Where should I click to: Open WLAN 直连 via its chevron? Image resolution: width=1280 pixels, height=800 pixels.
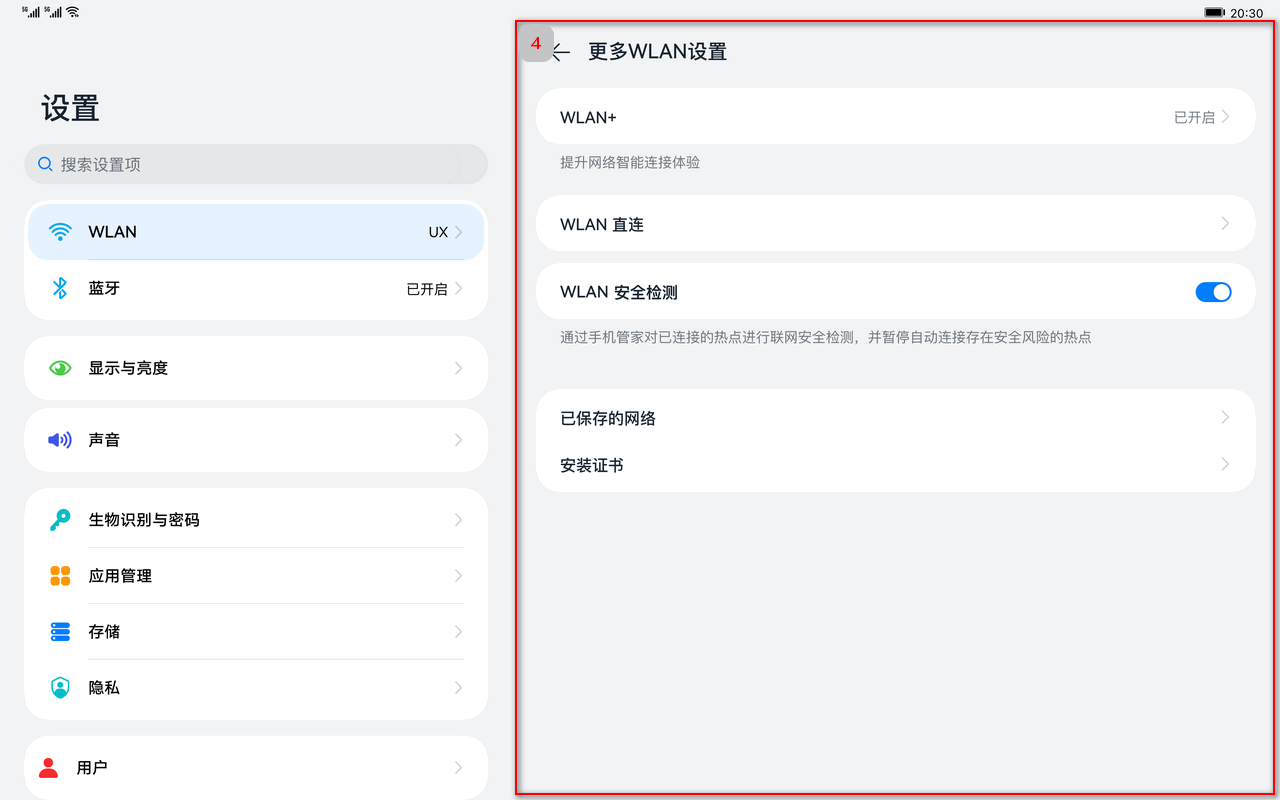pyautogui.click(x=1225, y=224)
